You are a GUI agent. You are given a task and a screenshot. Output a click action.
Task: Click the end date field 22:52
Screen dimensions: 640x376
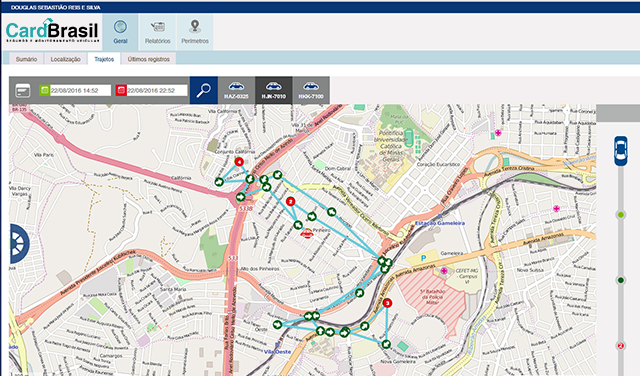[157, 90]
